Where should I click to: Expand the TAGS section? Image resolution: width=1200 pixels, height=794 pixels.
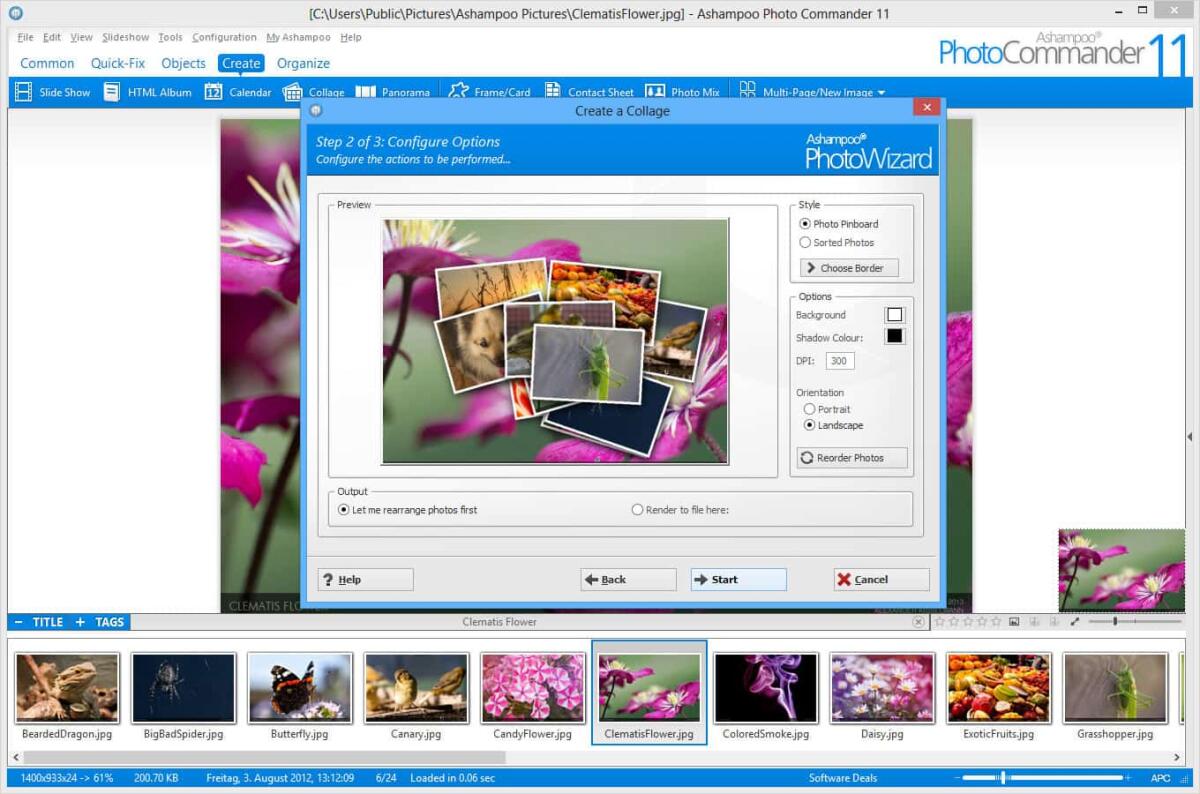click(101, 622)
